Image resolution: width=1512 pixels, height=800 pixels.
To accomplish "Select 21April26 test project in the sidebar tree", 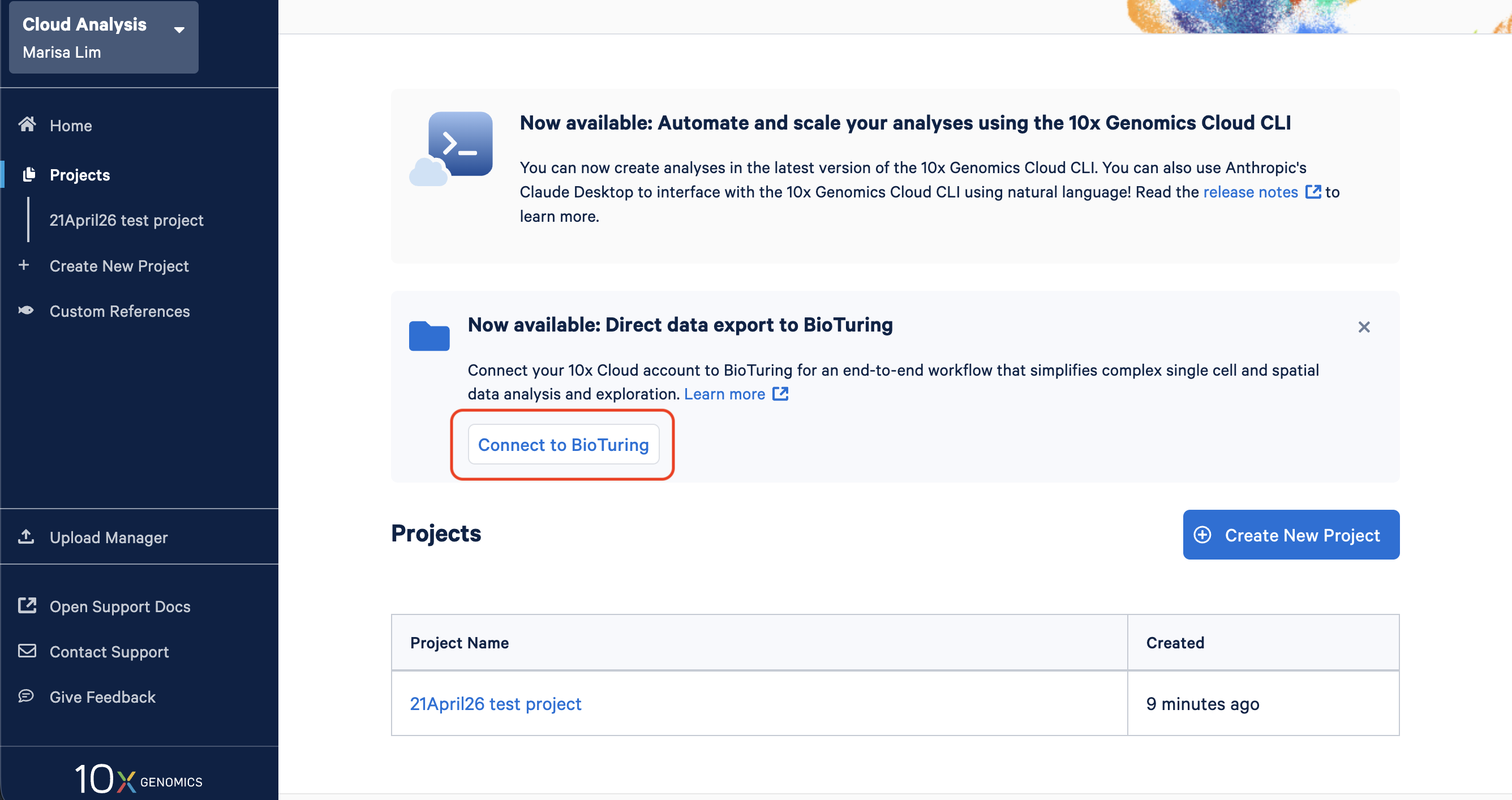I will pyautogui.click(x=126, y=220).
